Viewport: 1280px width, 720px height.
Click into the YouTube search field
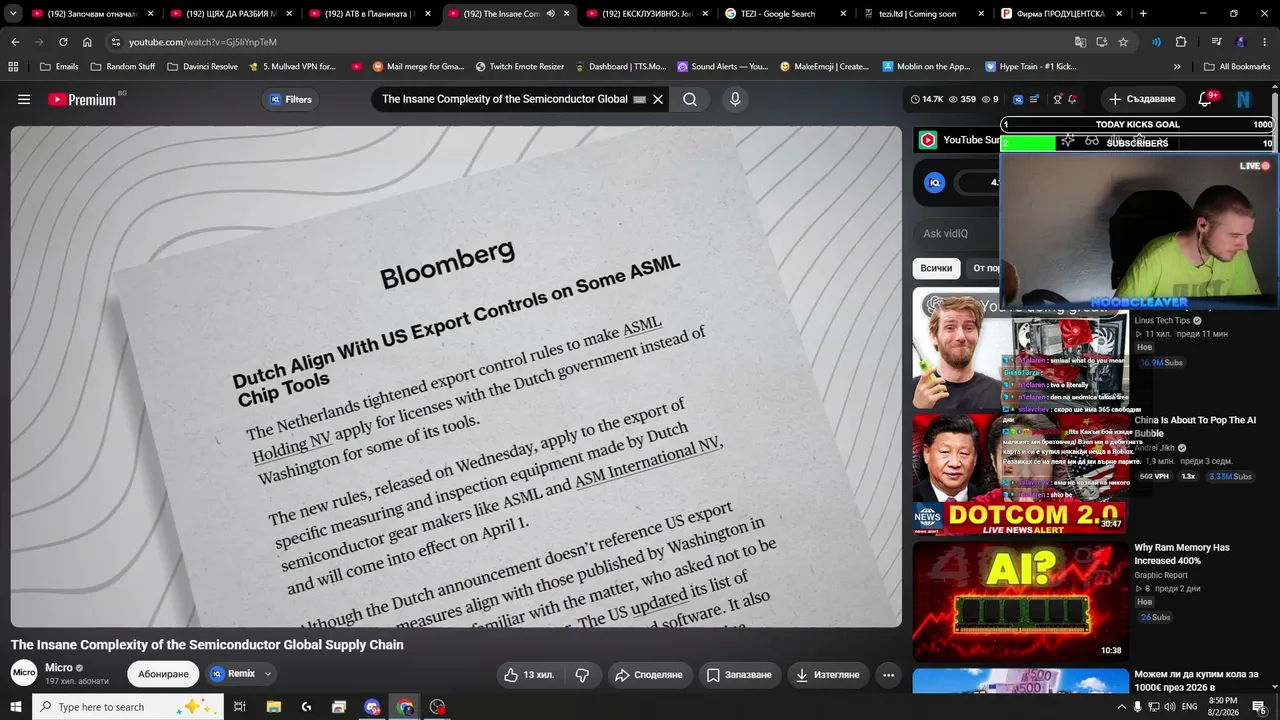[x=505, y=99]
